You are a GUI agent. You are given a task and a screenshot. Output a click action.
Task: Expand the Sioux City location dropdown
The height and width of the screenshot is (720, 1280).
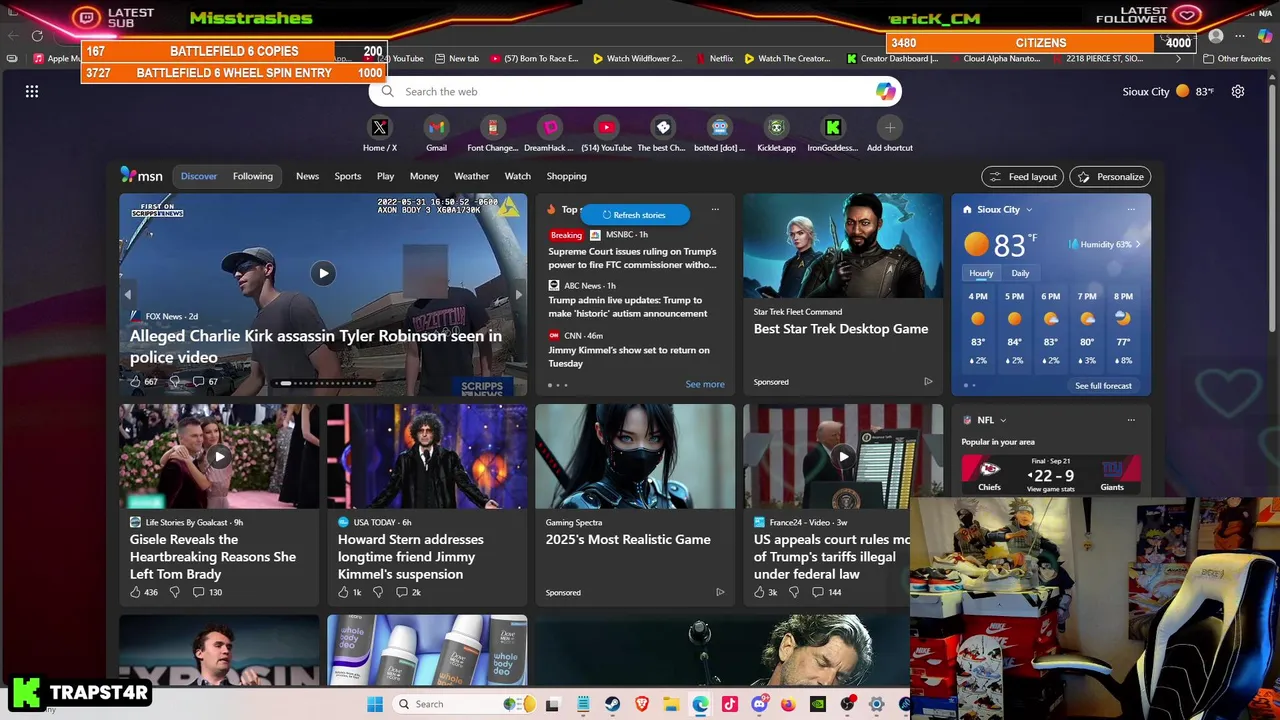1029,210
